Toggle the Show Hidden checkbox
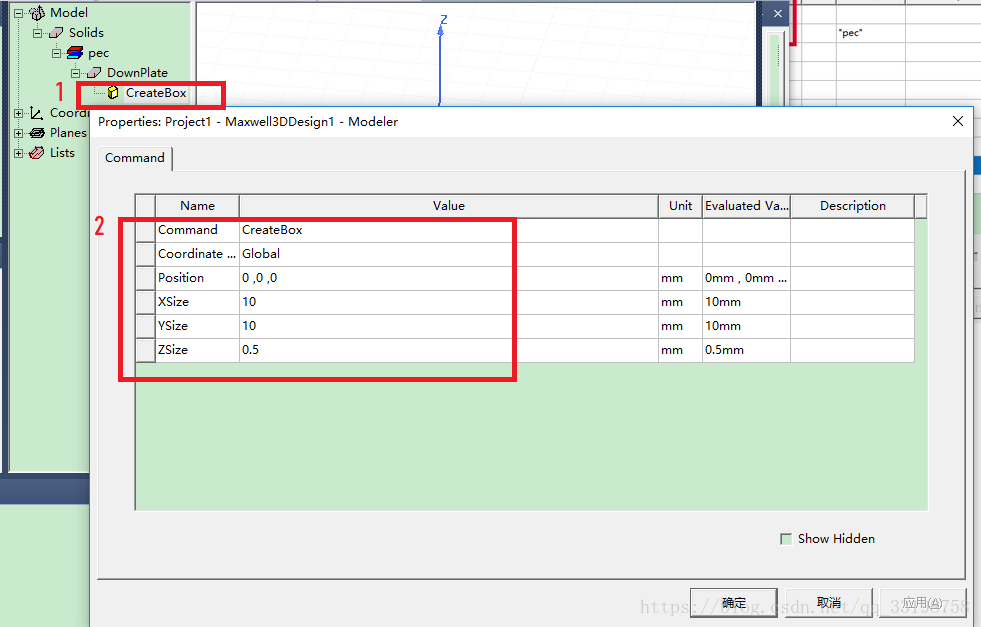The height and width of the screenshot is (627, 981). pyautogui.click(x=786, y=539)
